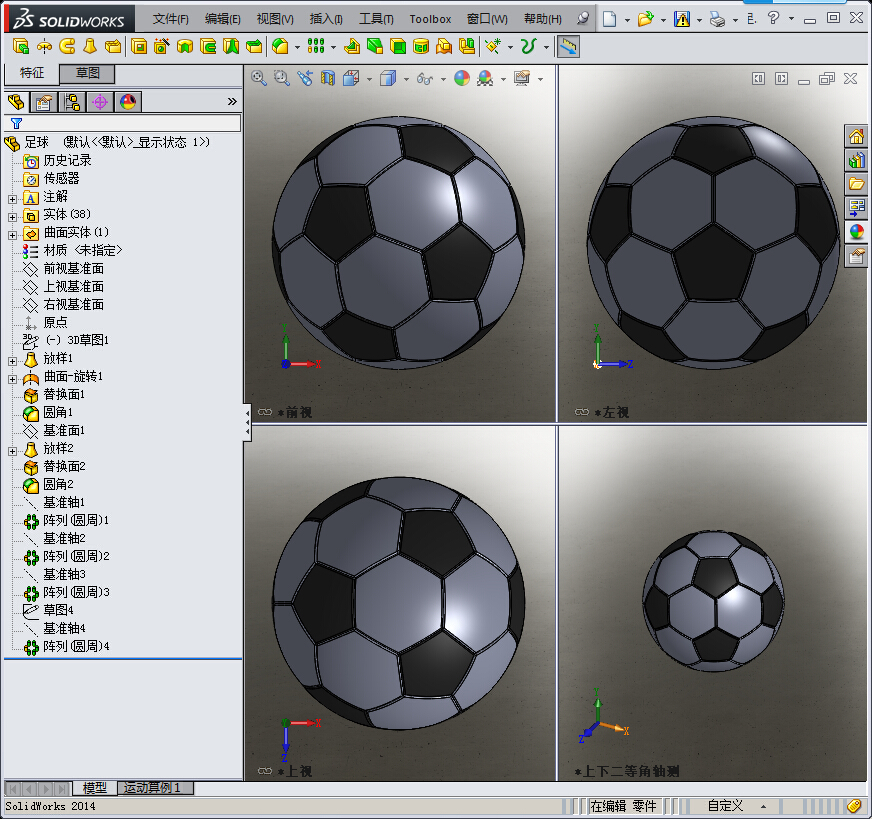This screenshot has height=819, width=872.
Task: Open the Toolbox menu
Action: [430, 19]
